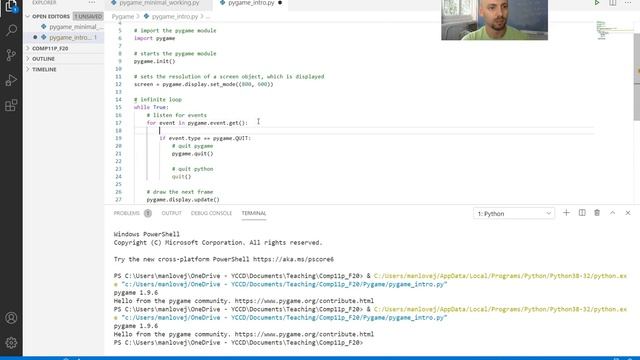This screenshot has height=360, width=640.
Task: Click on 'import pygame' code line
Action: point(154,38)
